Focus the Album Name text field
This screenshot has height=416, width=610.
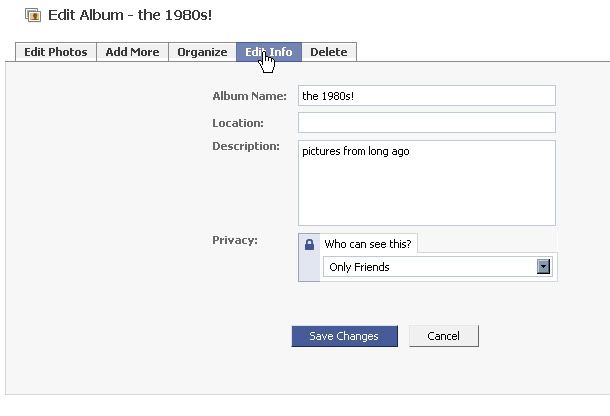pos(426,96)
